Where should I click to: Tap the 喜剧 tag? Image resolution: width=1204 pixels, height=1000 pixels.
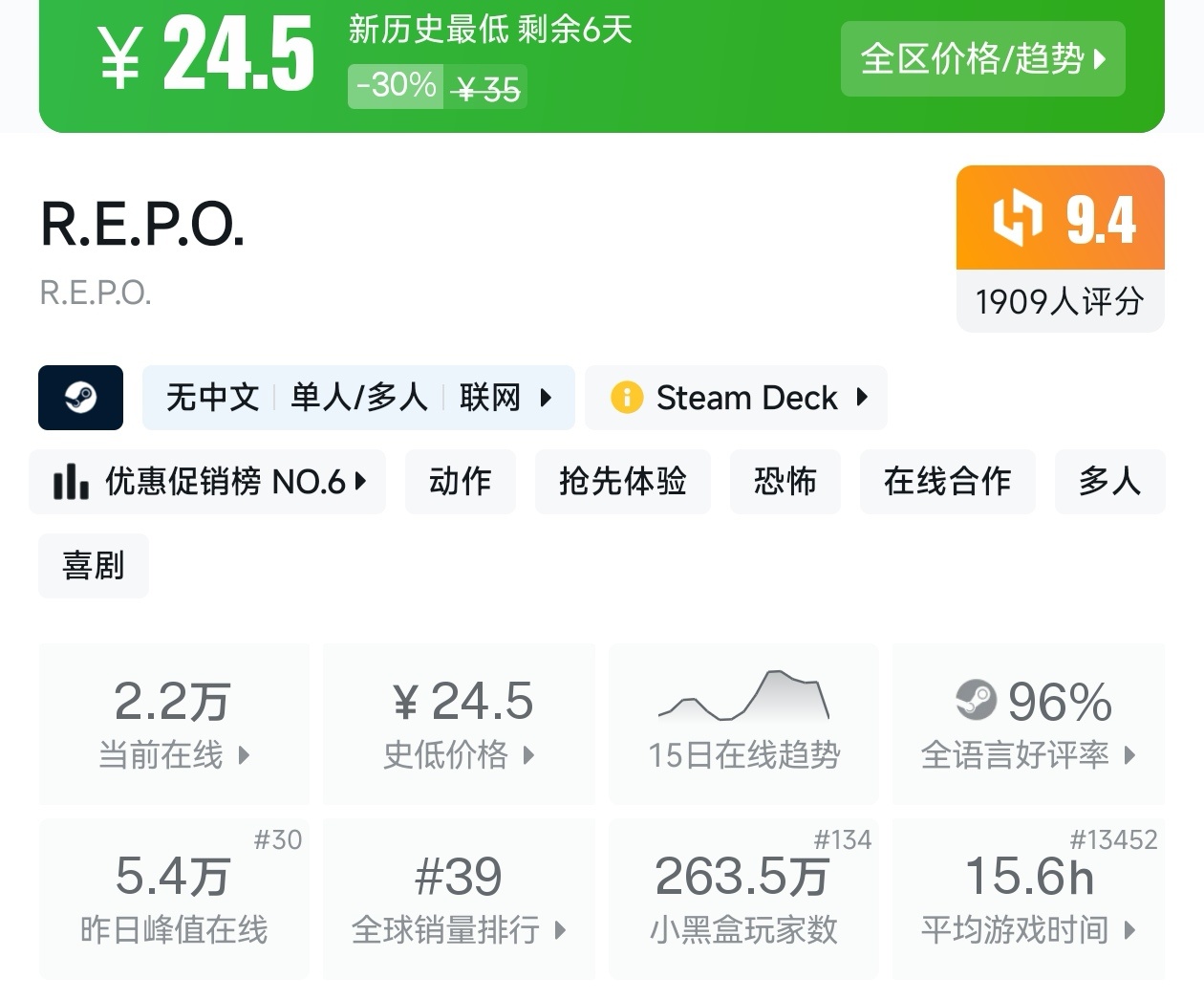click(93, 565)
